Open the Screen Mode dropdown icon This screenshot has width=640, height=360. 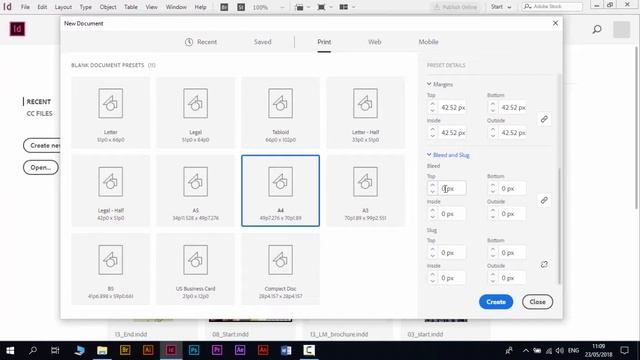[324, 7]
